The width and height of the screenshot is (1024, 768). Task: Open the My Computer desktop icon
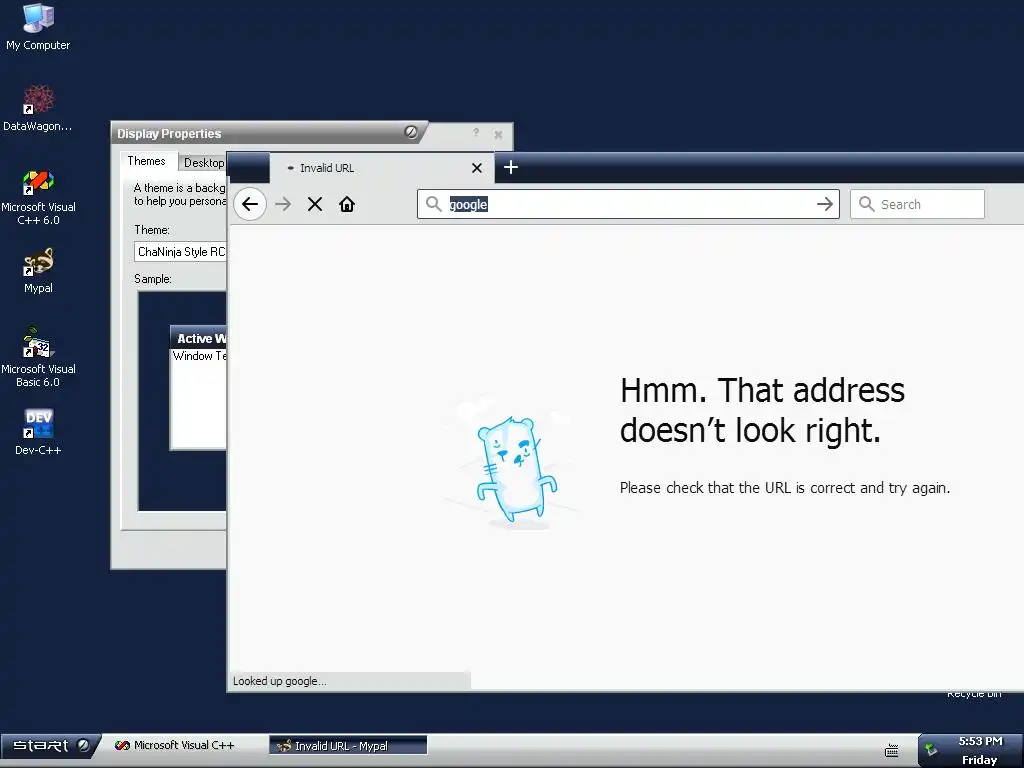click(x=38, y=27)
